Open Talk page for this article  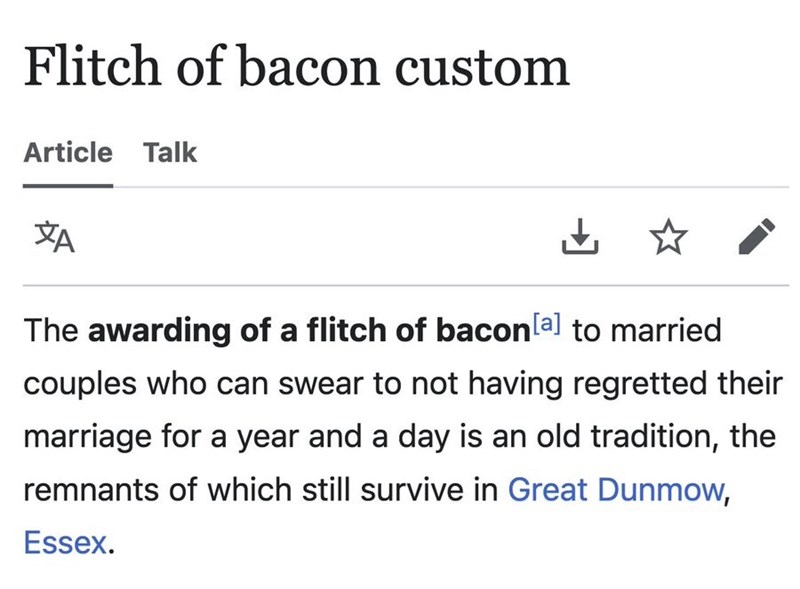[x=172, y=152]
